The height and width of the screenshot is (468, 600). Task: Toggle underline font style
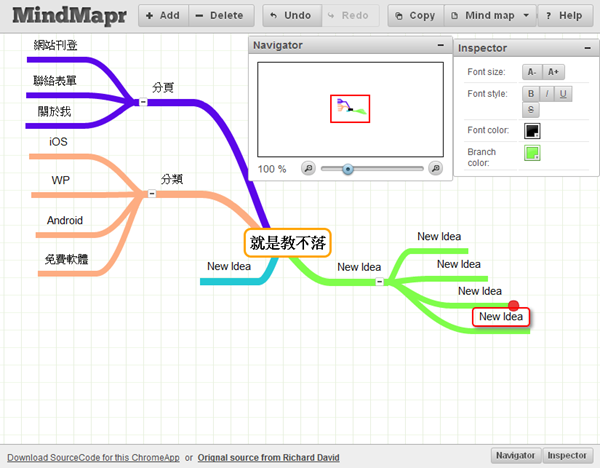(x=563, y=94)
